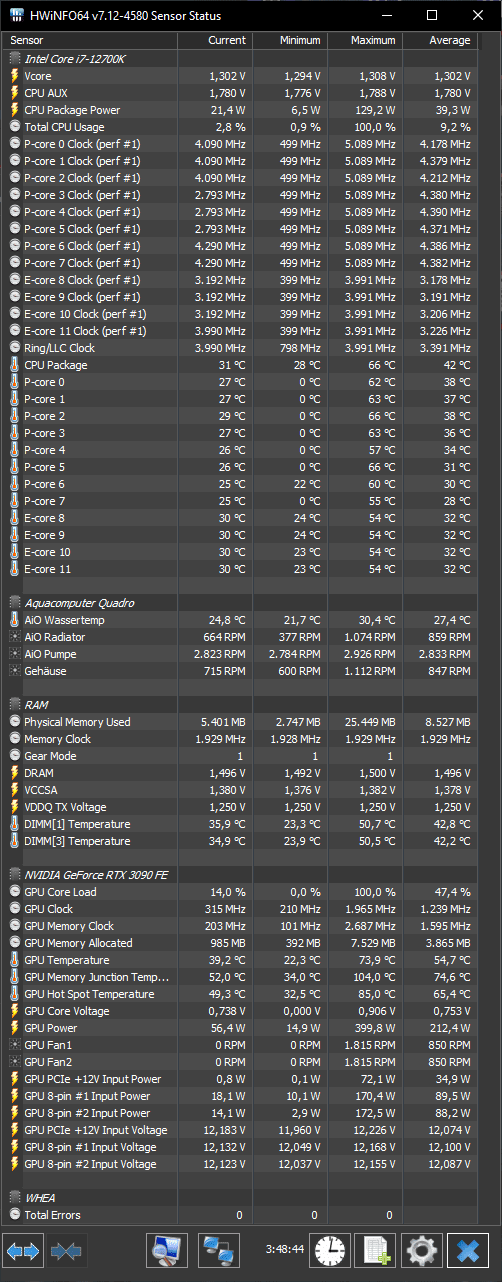The image size is (502, 1282).
Task: Collapse the Aquacomputer Quadro group header
Action: tap(14, 603)
